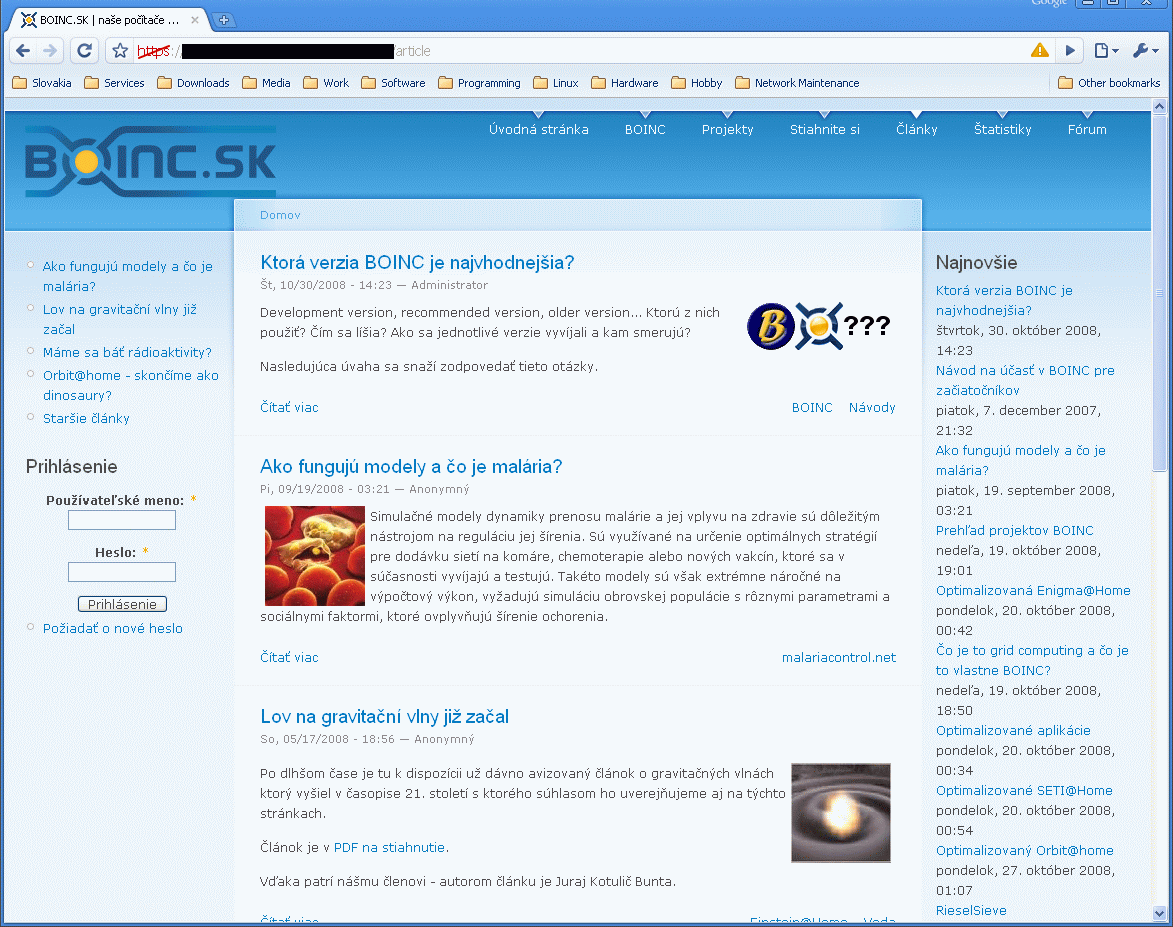Viewport: 1173px width, 927px height.
Task: Click the BOINC.SK site logo
Action: (x=150, y=162)
